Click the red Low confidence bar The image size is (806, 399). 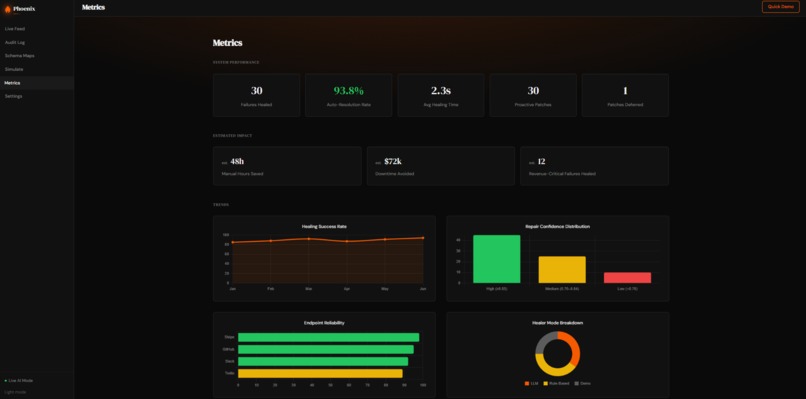tap(627, 278)
